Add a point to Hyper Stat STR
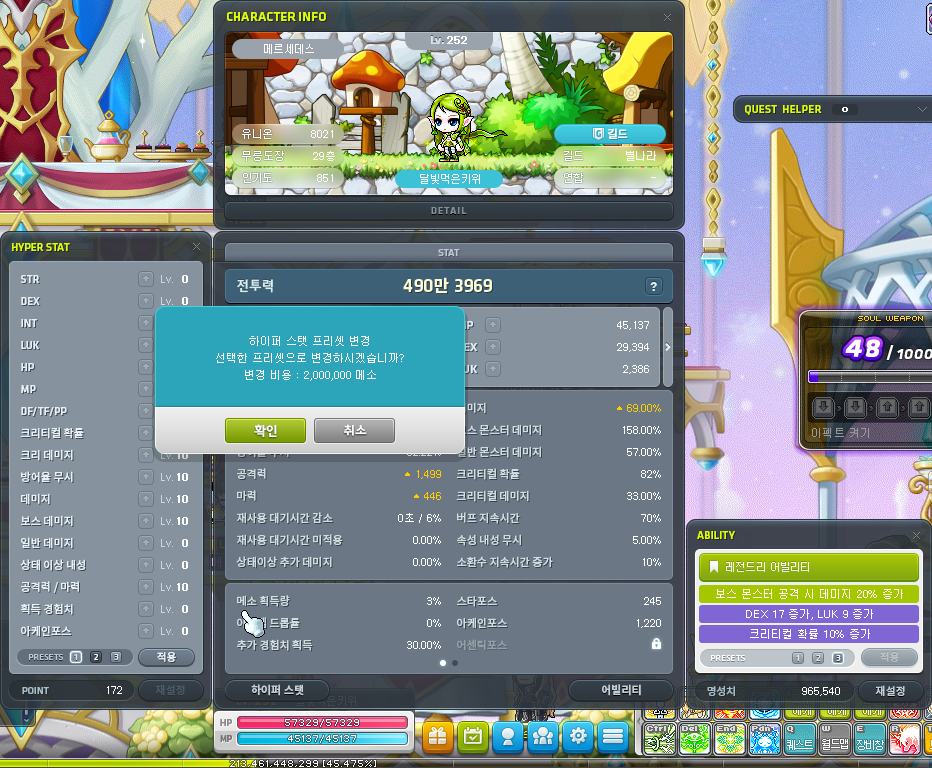 pyautogui.click(x=146, y=279)
